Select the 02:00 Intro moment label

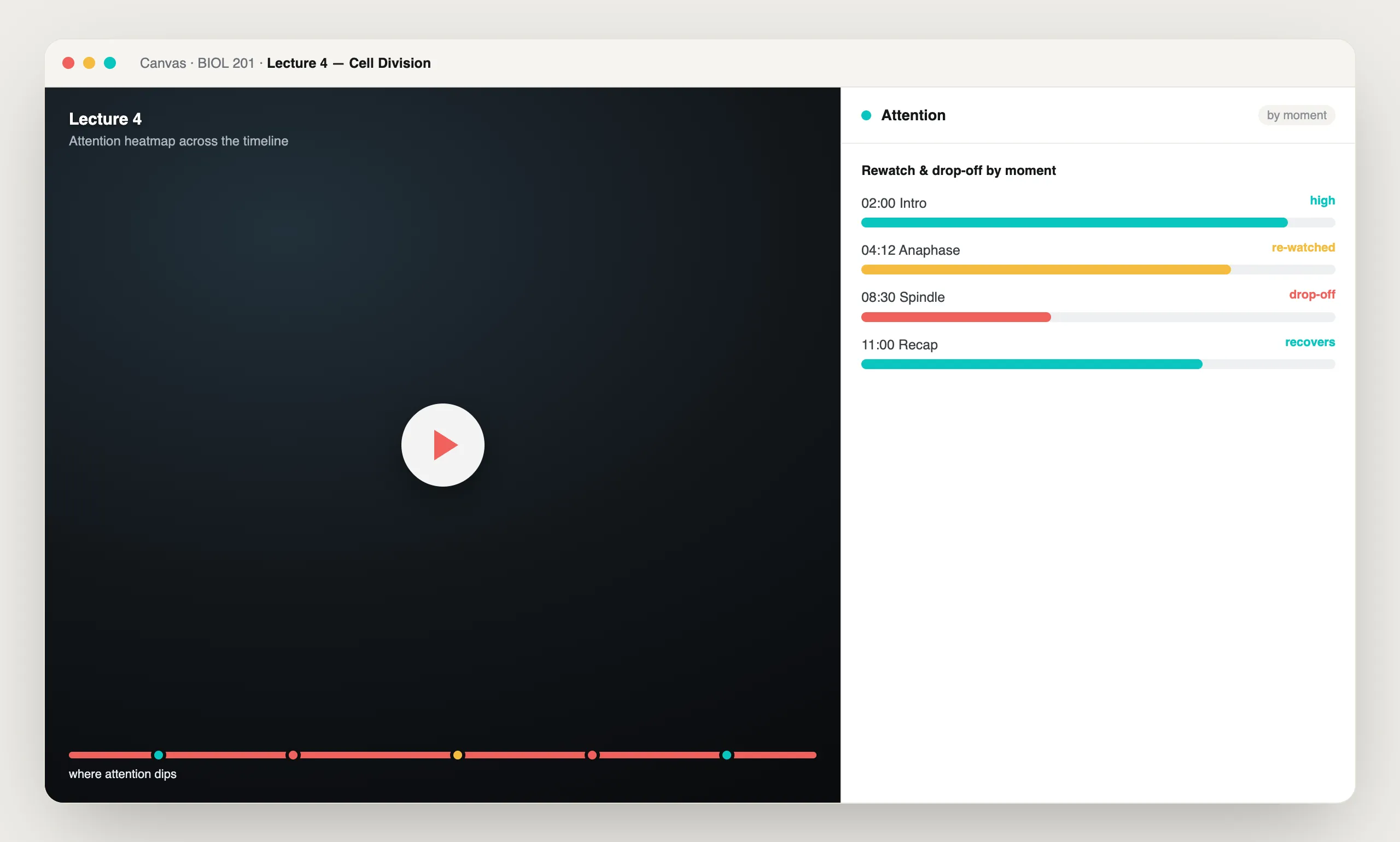pos(893,203)
